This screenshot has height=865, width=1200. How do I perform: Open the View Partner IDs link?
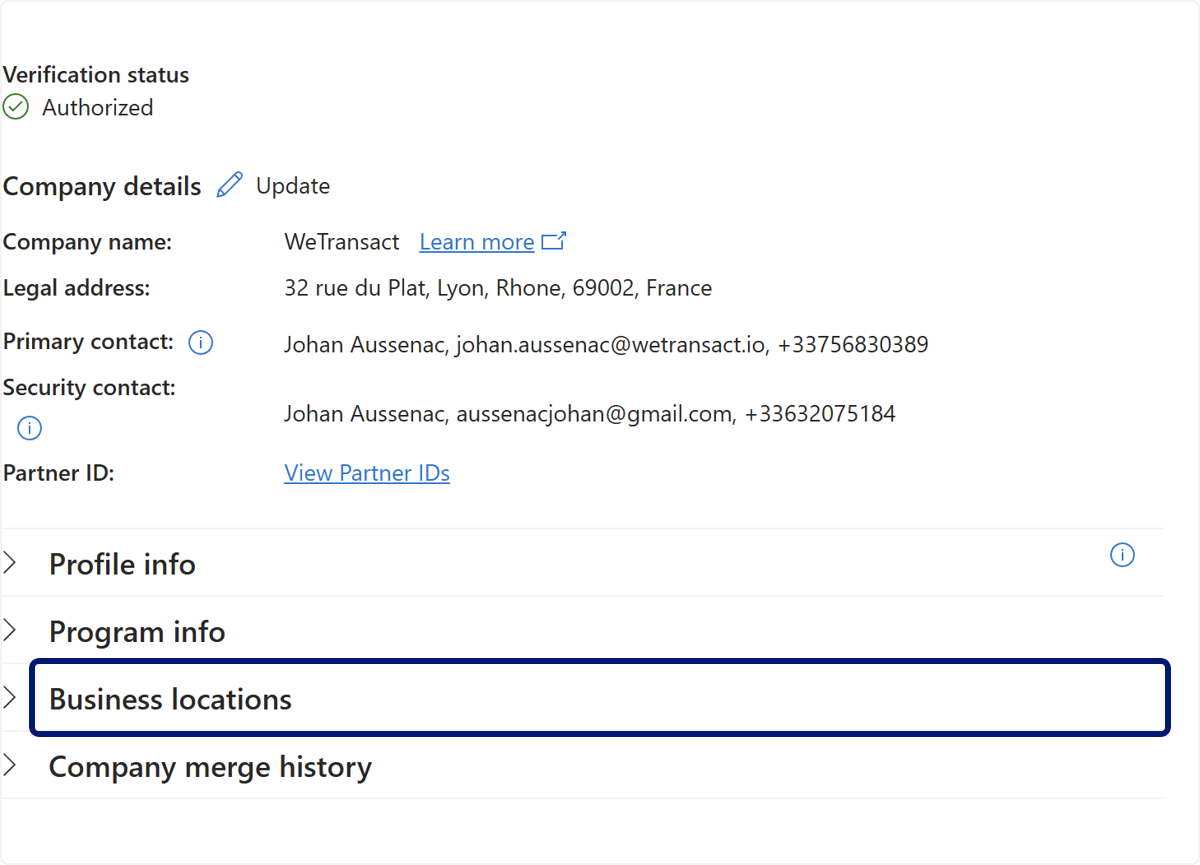tap(367, 473)
